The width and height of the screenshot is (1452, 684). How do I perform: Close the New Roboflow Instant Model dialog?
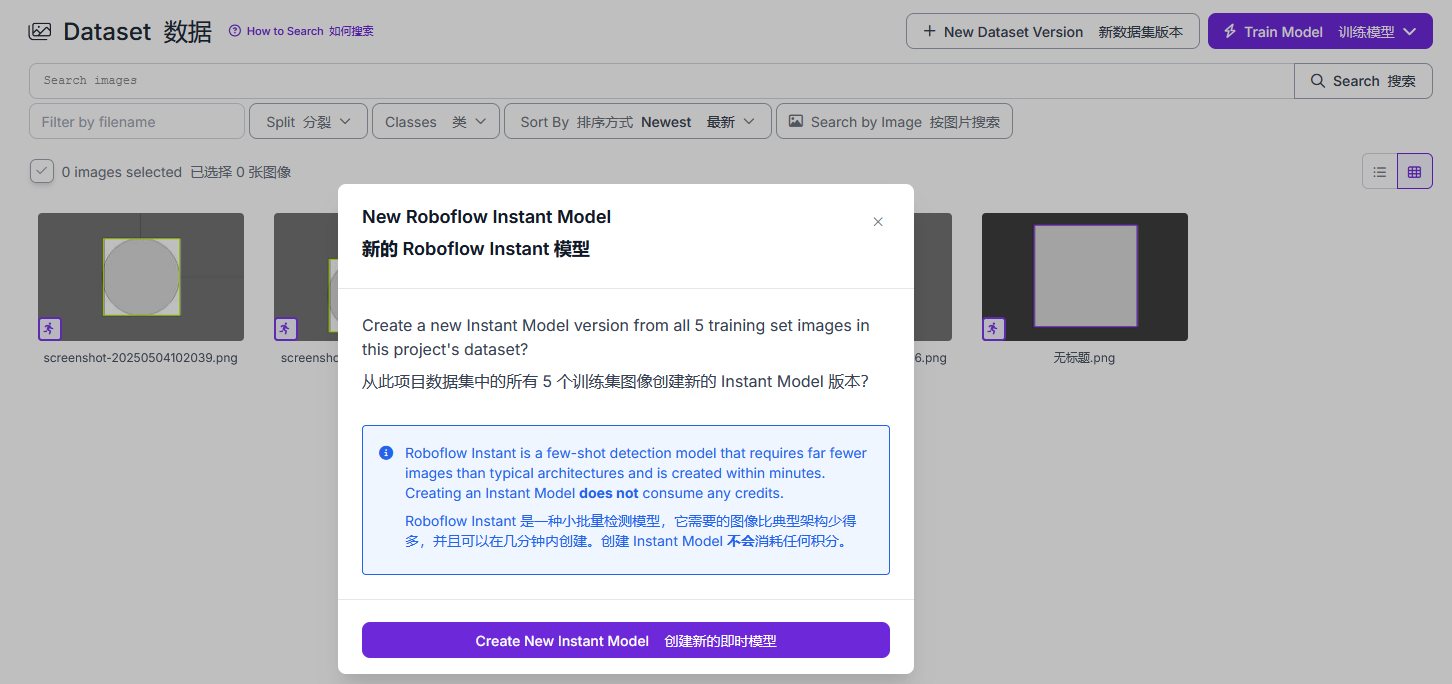(x=878, y=222)
